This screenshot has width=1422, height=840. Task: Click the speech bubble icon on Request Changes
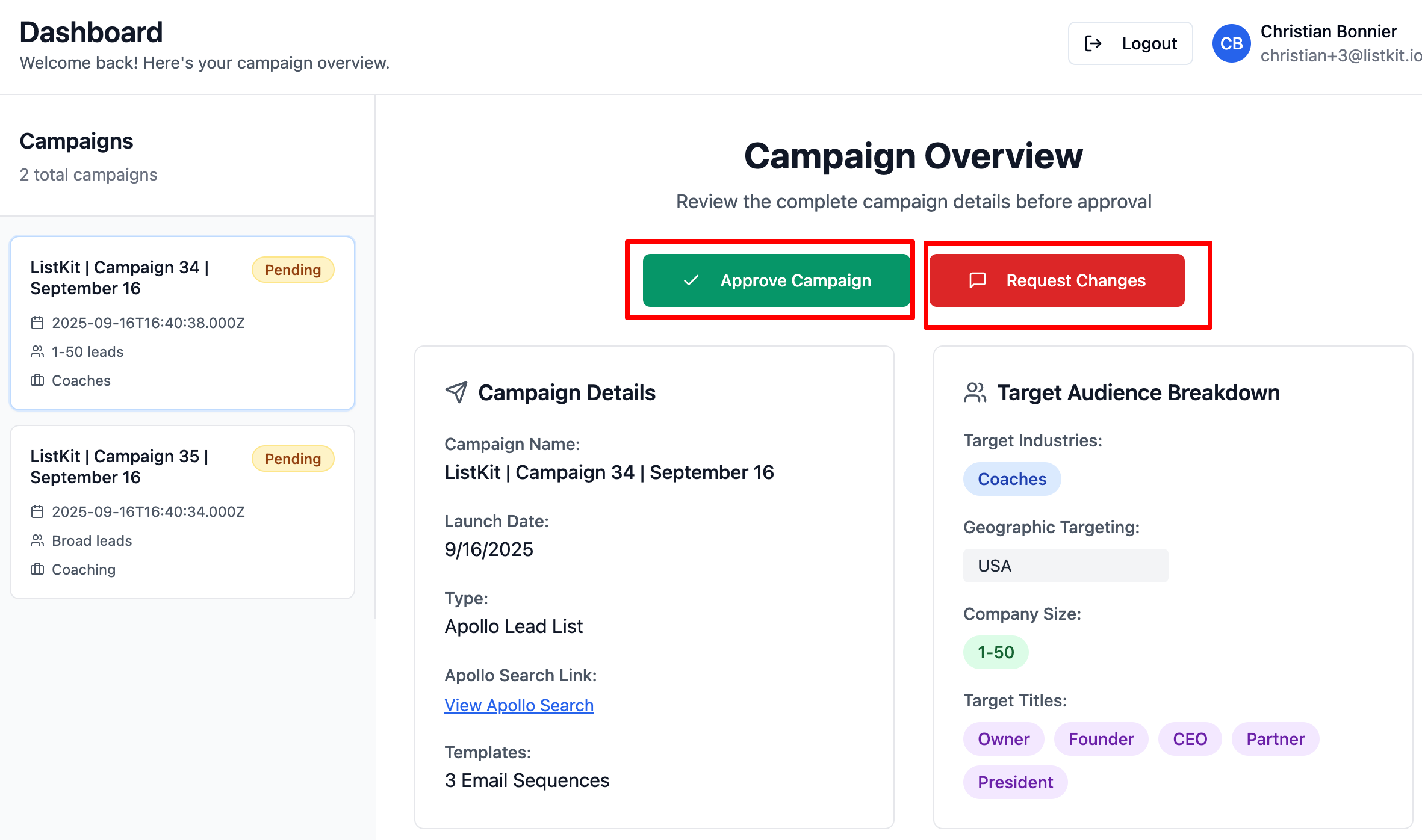(x=978, y=280)
